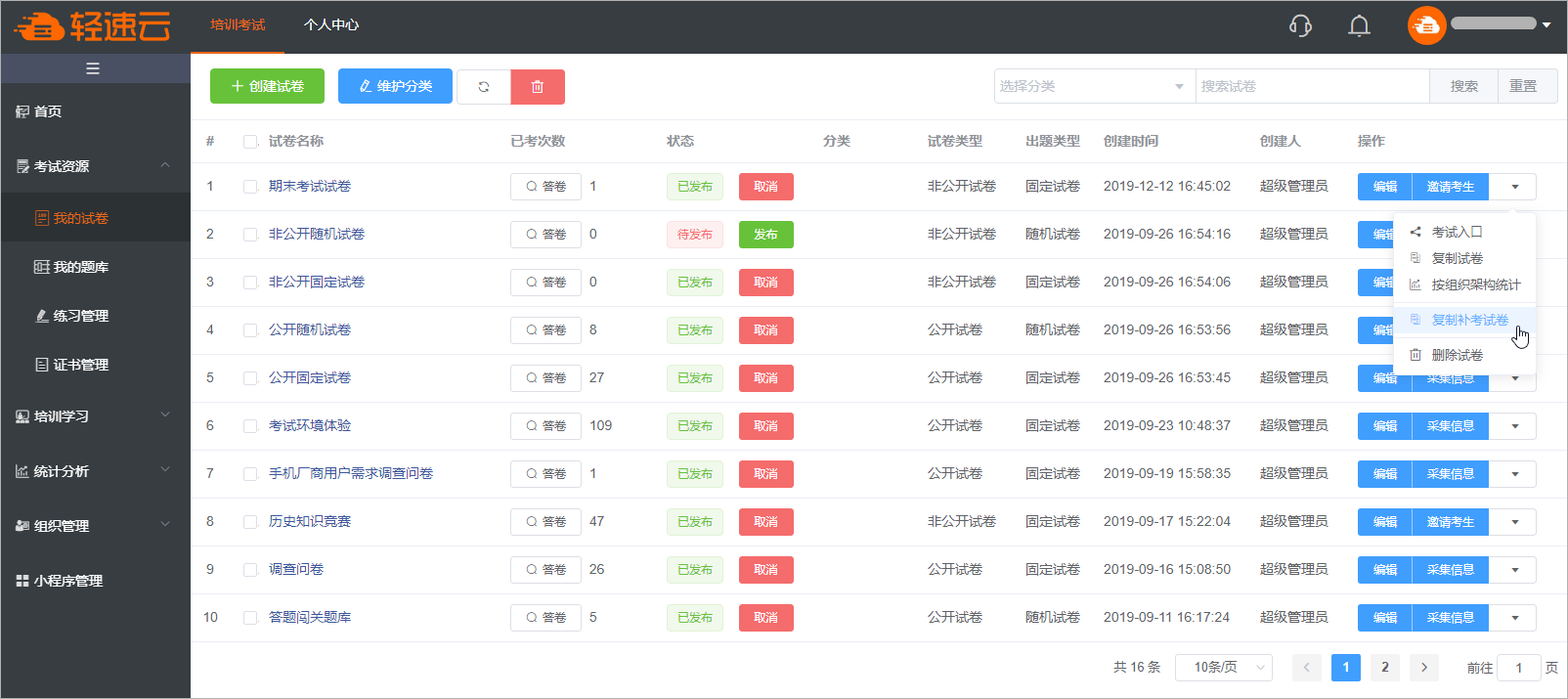
Task: Click 取消 for 期末考试试卷
Action: 766,187
